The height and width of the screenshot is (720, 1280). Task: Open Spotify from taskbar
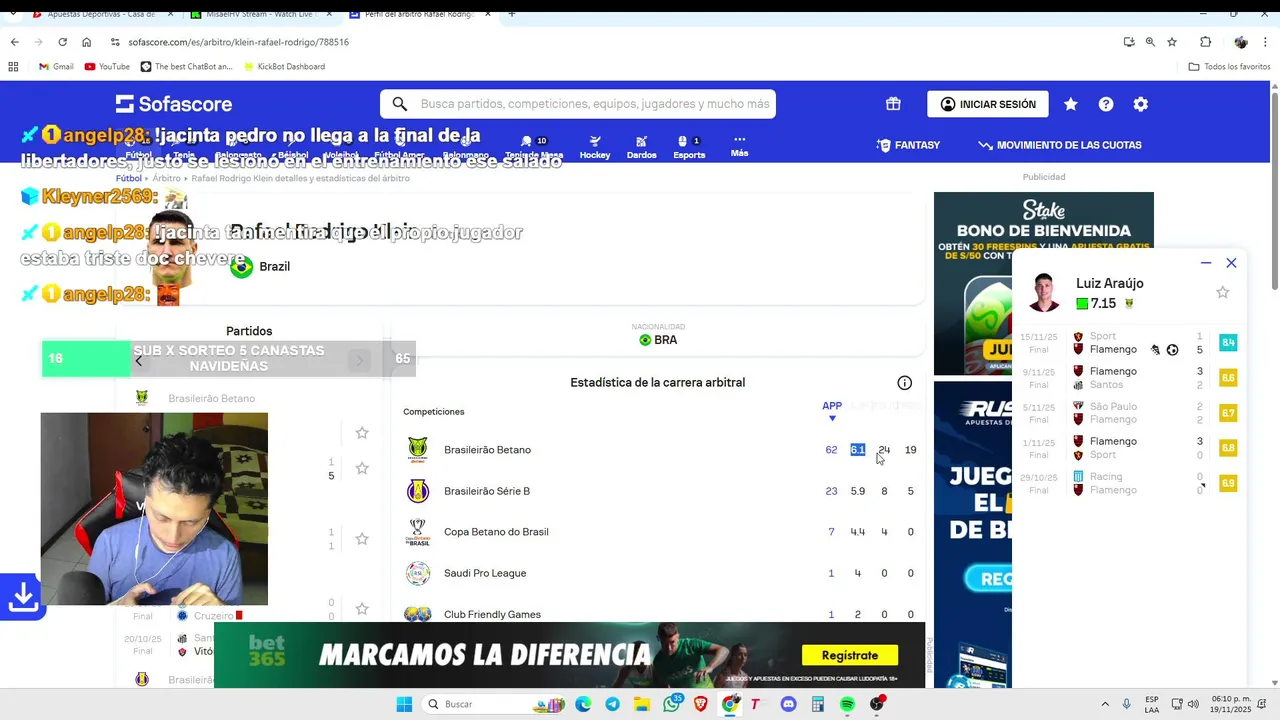[x=847, y=704]
